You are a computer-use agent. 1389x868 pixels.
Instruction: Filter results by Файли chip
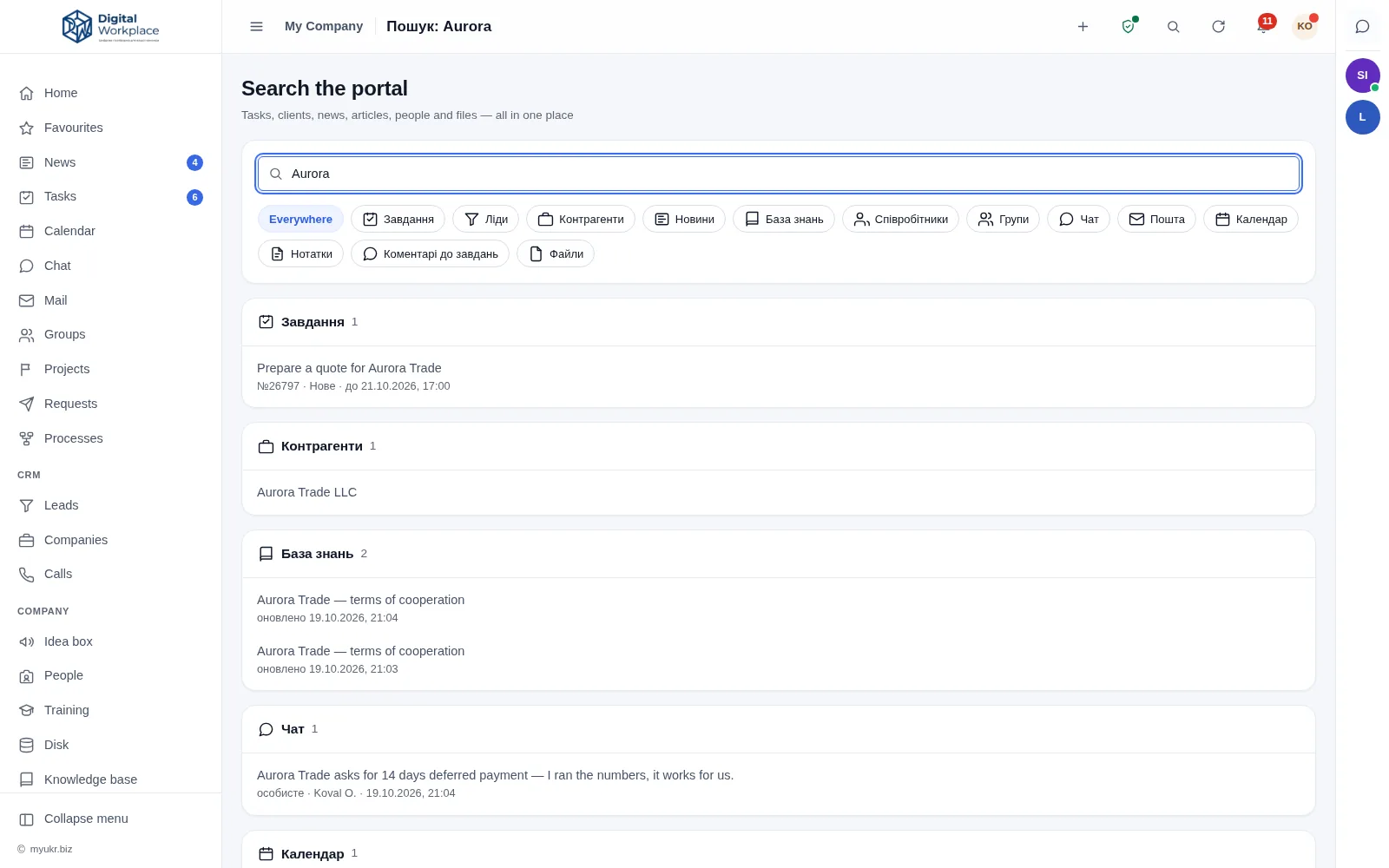pos(556,254)
